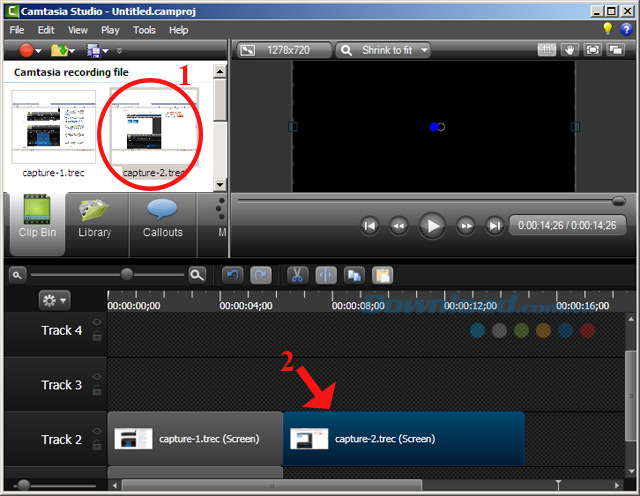The image size is (640, 496).
Task: Toggle visibility eye for Track 4
Action: point(97,322)
